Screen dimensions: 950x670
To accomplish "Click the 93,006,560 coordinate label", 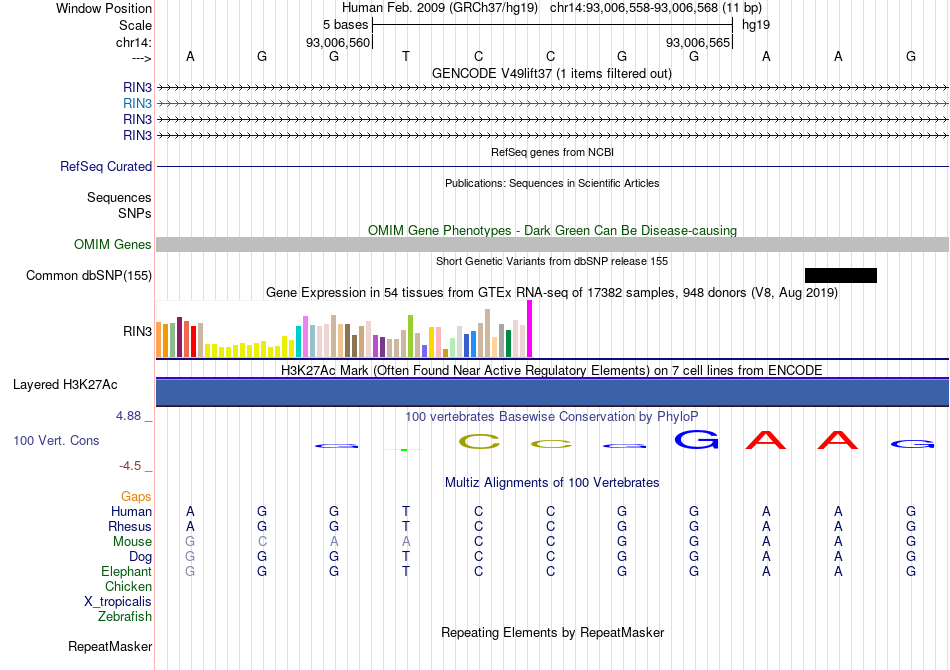I will click(337, 42).
